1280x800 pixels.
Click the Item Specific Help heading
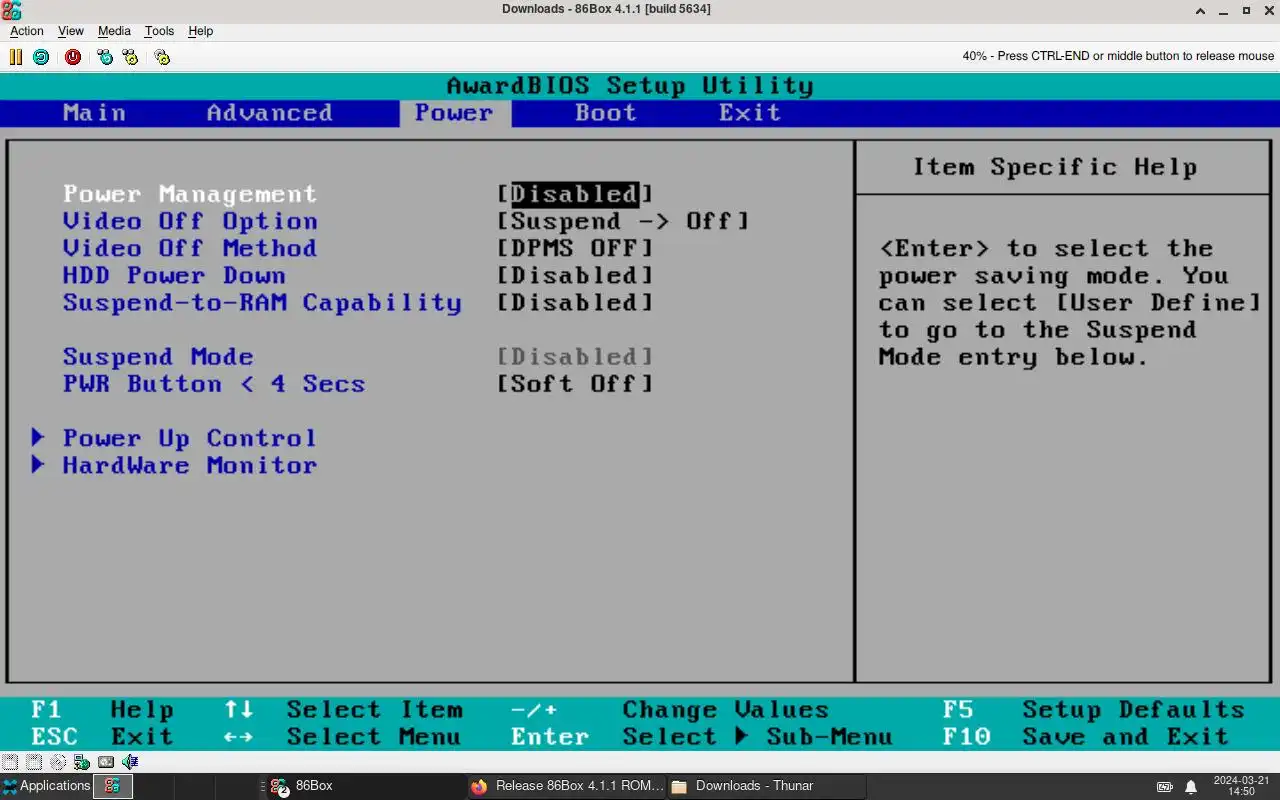point(1054,168)
